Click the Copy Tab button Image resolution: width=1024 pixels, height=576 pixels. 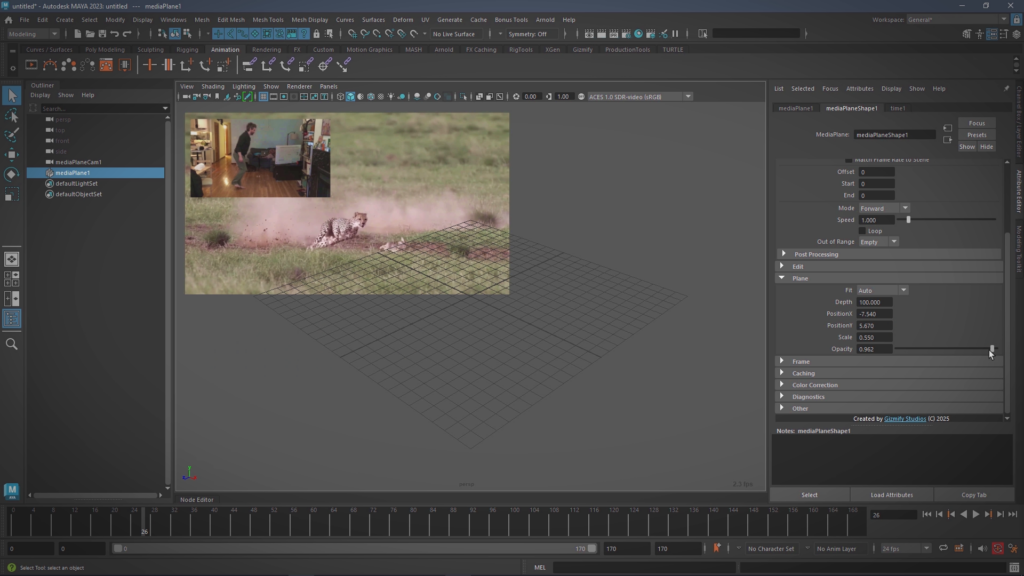point(974,495)
